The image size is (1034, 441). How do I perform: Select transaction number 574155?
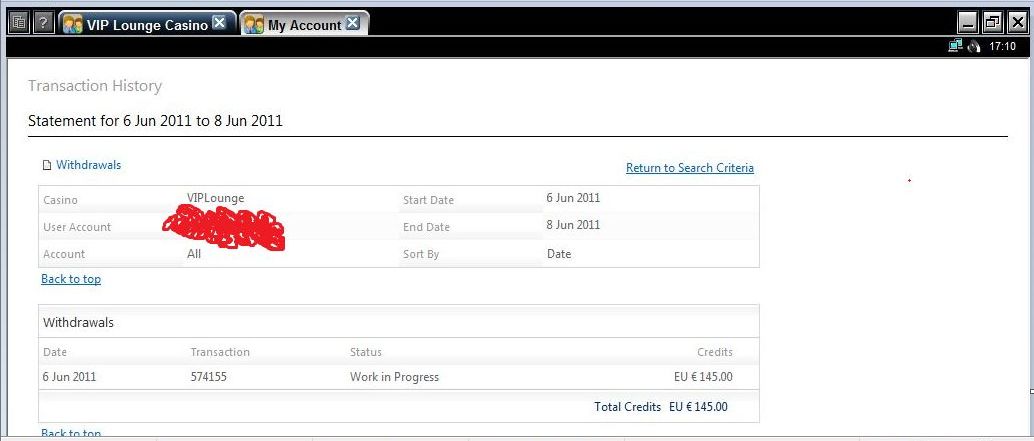point(208,377)
